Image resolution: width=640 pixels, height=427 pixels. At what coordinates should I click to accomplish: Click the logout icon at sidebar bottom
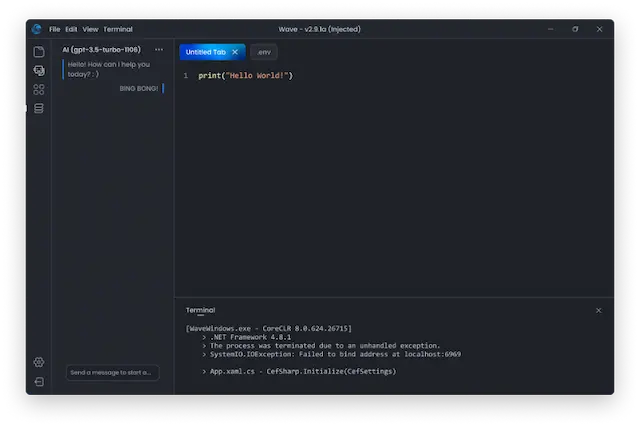(39, 381)
